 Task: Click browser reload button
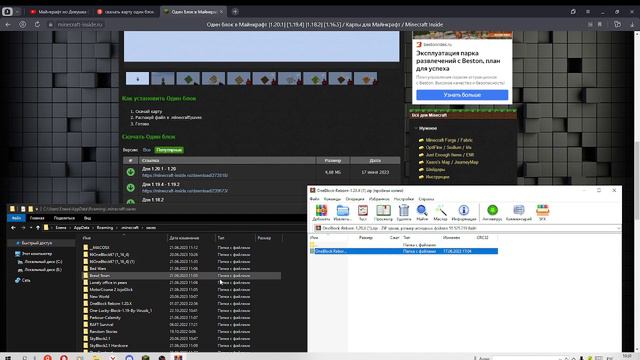(x=37, y=24)
